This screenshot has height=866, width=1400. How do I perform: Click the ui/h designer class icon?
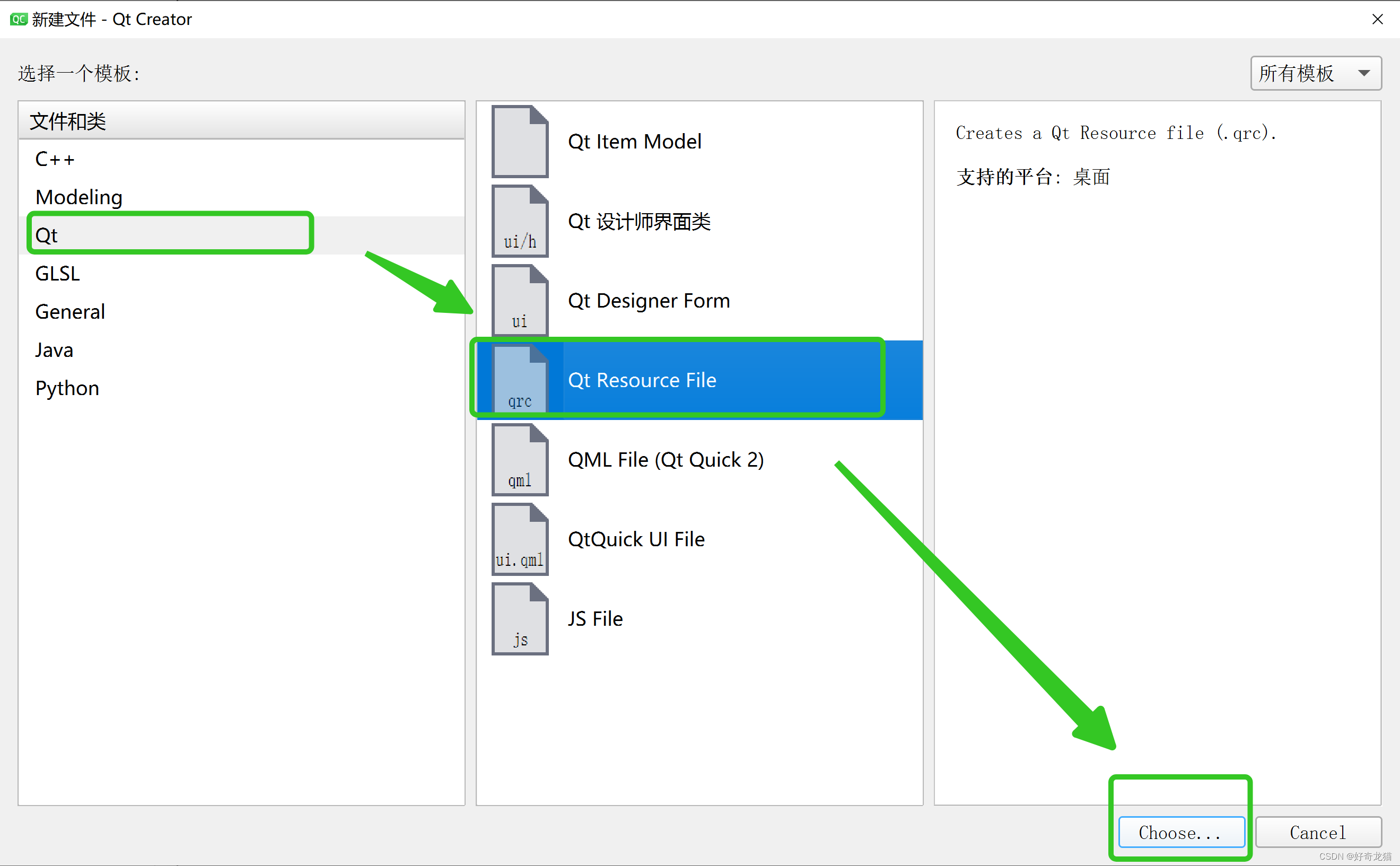[x=519, y=221]
